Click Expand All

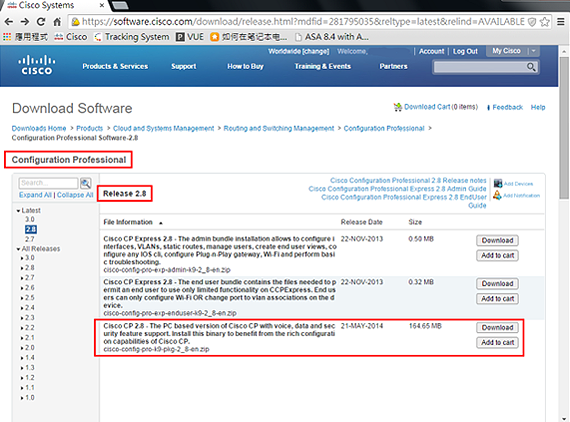35,195
